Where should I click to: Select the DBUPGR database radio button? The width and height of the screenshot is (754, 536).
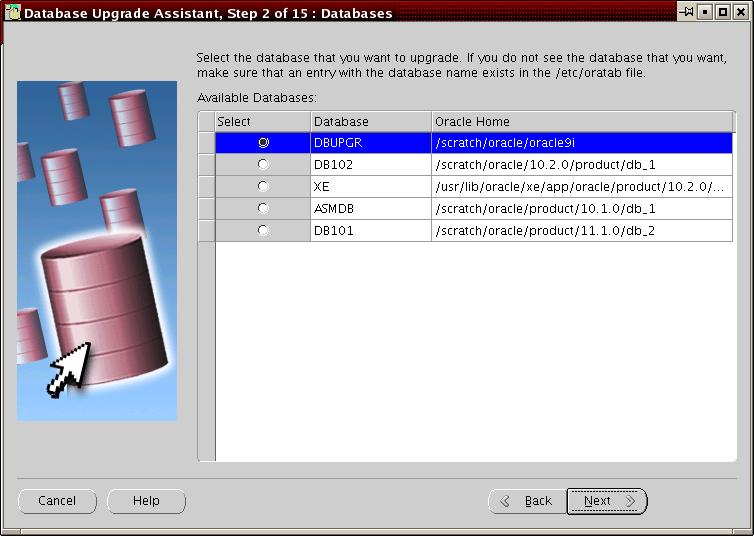click(263, 143)
